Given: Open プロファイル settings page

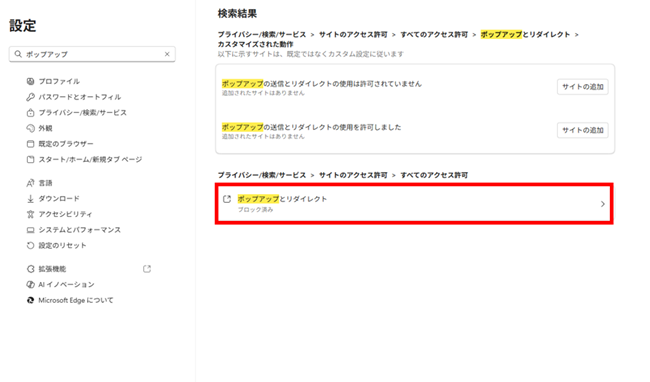Looking at the screenshot, I should pyautogui.click(x=59, y=81).
